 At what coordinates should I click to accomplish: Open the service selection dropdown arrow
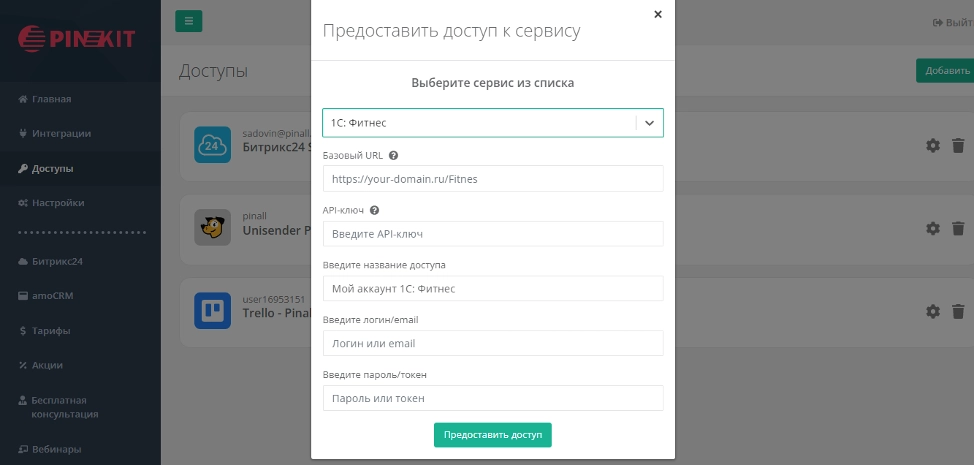(650, 123)
